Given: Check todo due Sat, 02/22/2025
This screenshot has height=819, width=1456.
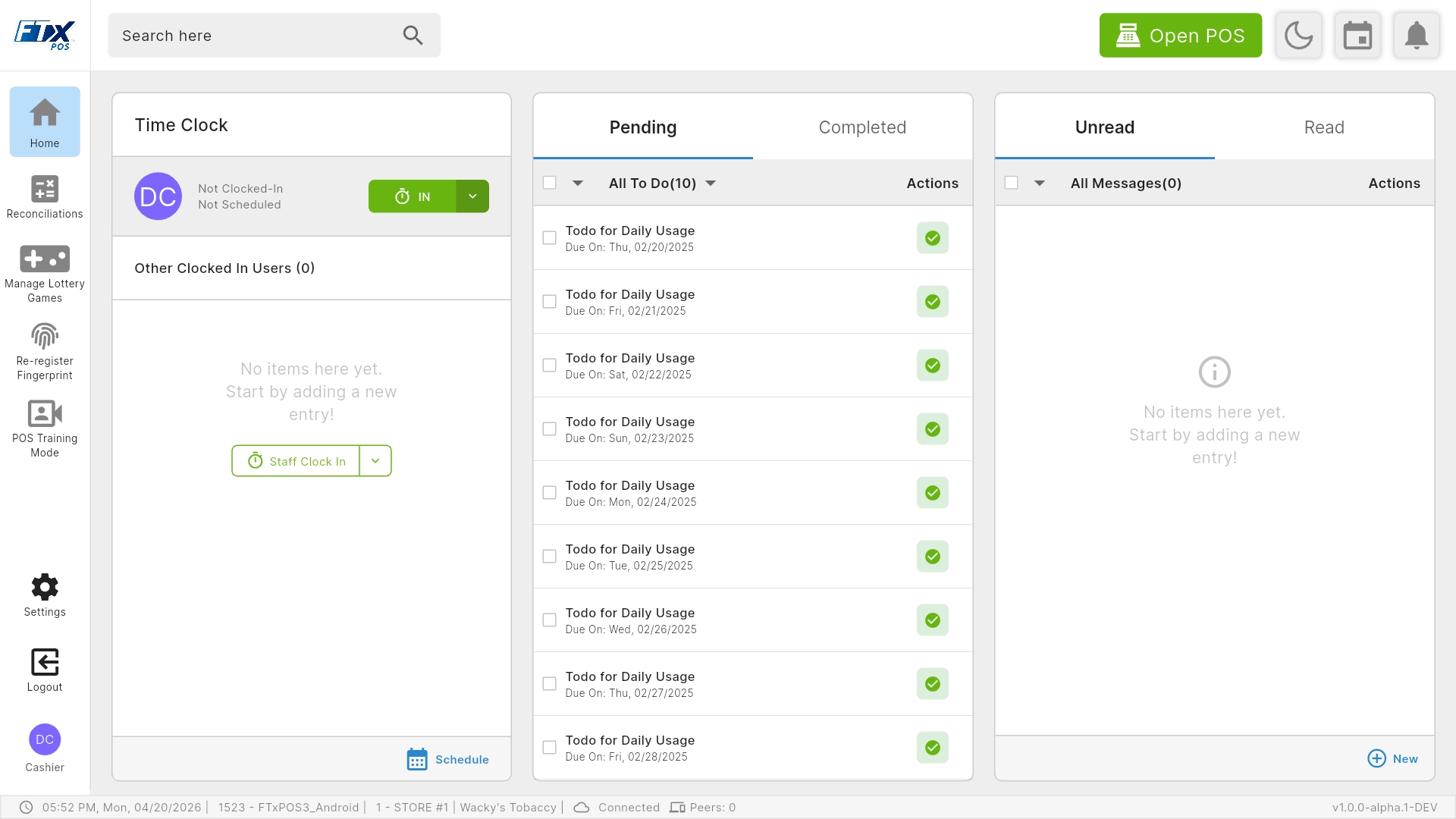Looking at the screenshot, I should point(550,366).
